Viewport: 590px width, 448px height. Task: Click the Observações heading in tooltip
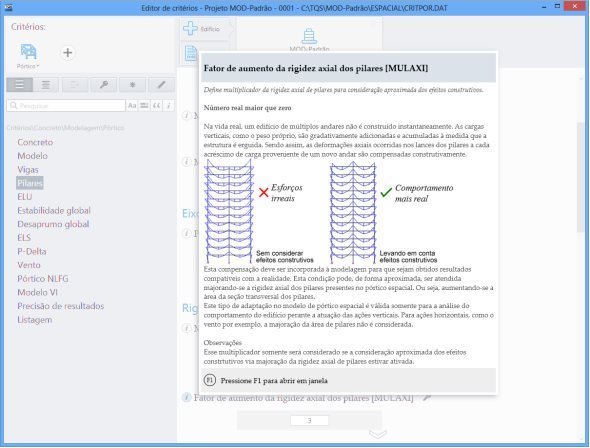click(x=223, y=343)
